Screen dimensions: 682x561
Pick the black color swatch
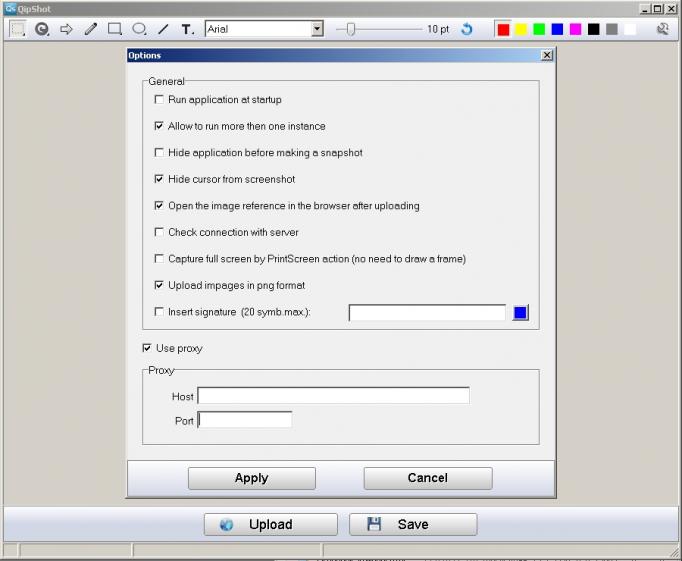[594, 29]
